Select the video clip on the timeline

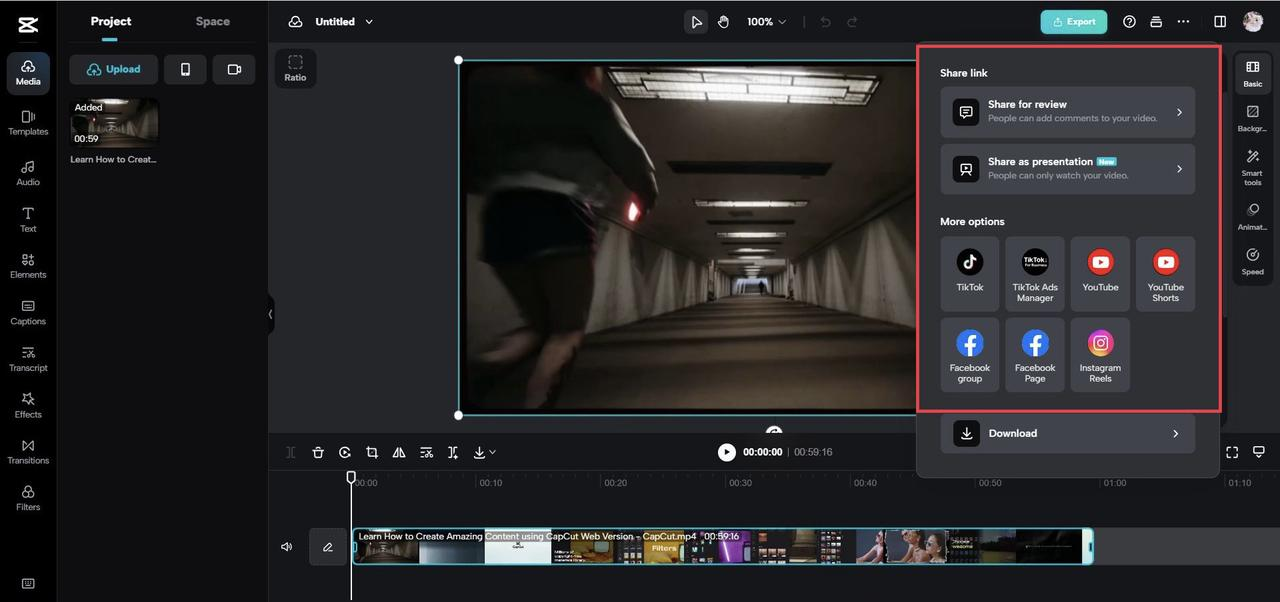tap(722, 546)
